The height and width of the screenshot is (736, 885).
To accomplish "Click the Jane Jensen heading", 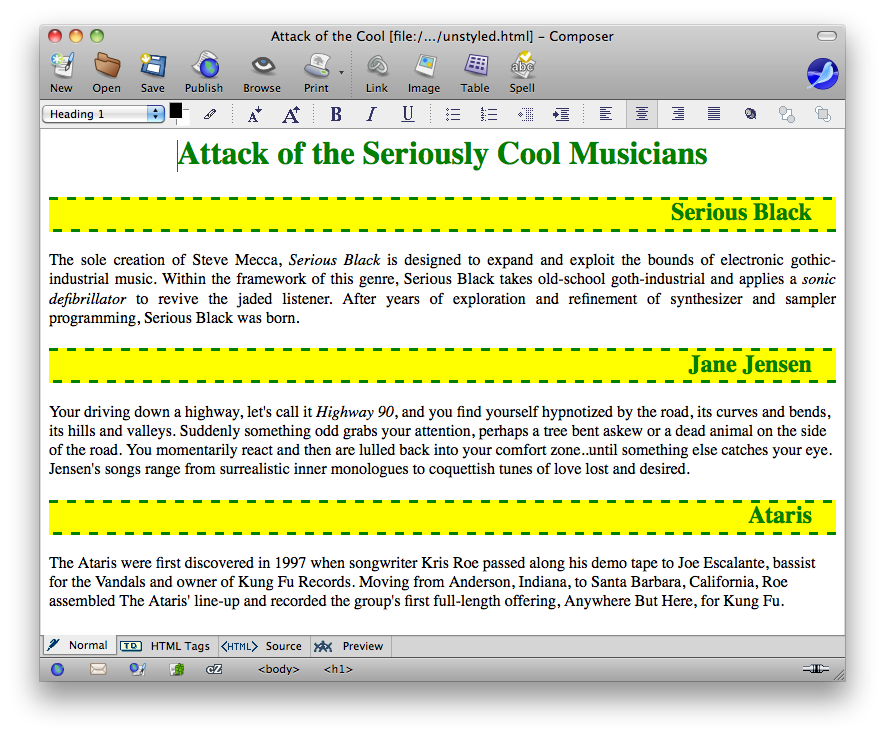I will point(749,365).
